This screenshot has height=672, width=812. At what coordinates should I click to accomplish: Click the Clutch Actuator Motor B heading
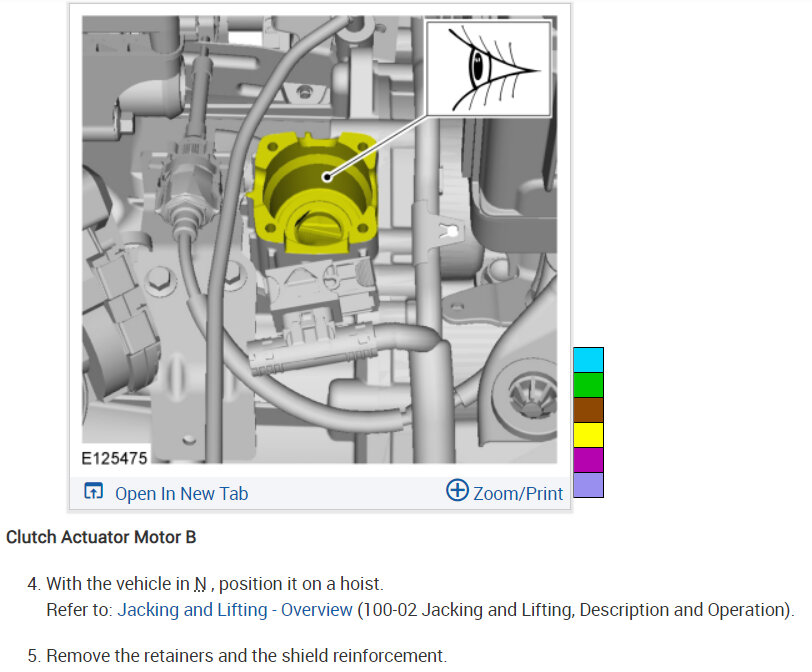(x=101, y=537)
